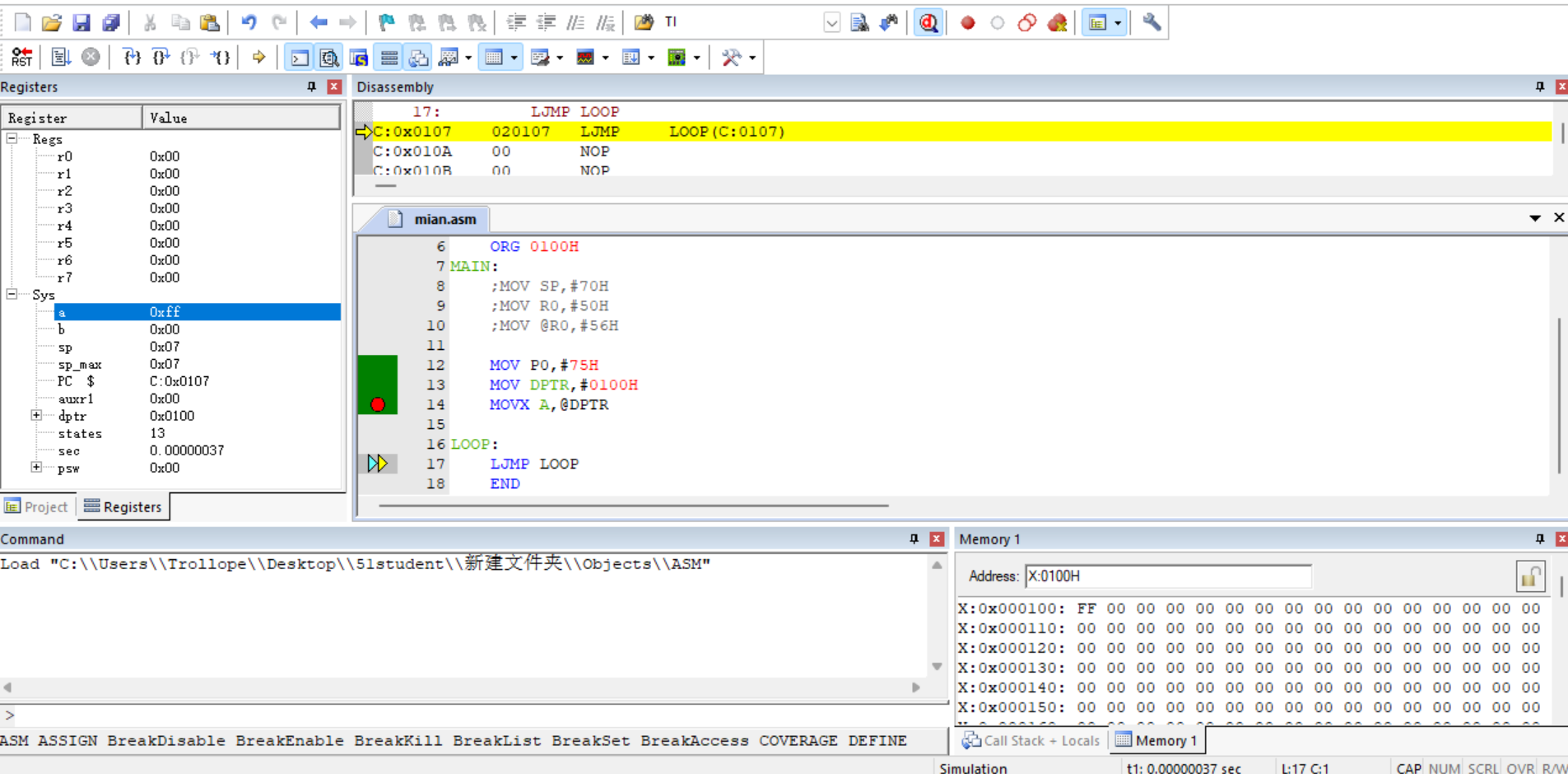Toggle the Symbols window
Screen dimensions: 1568x774
click(x=359, y=57)
